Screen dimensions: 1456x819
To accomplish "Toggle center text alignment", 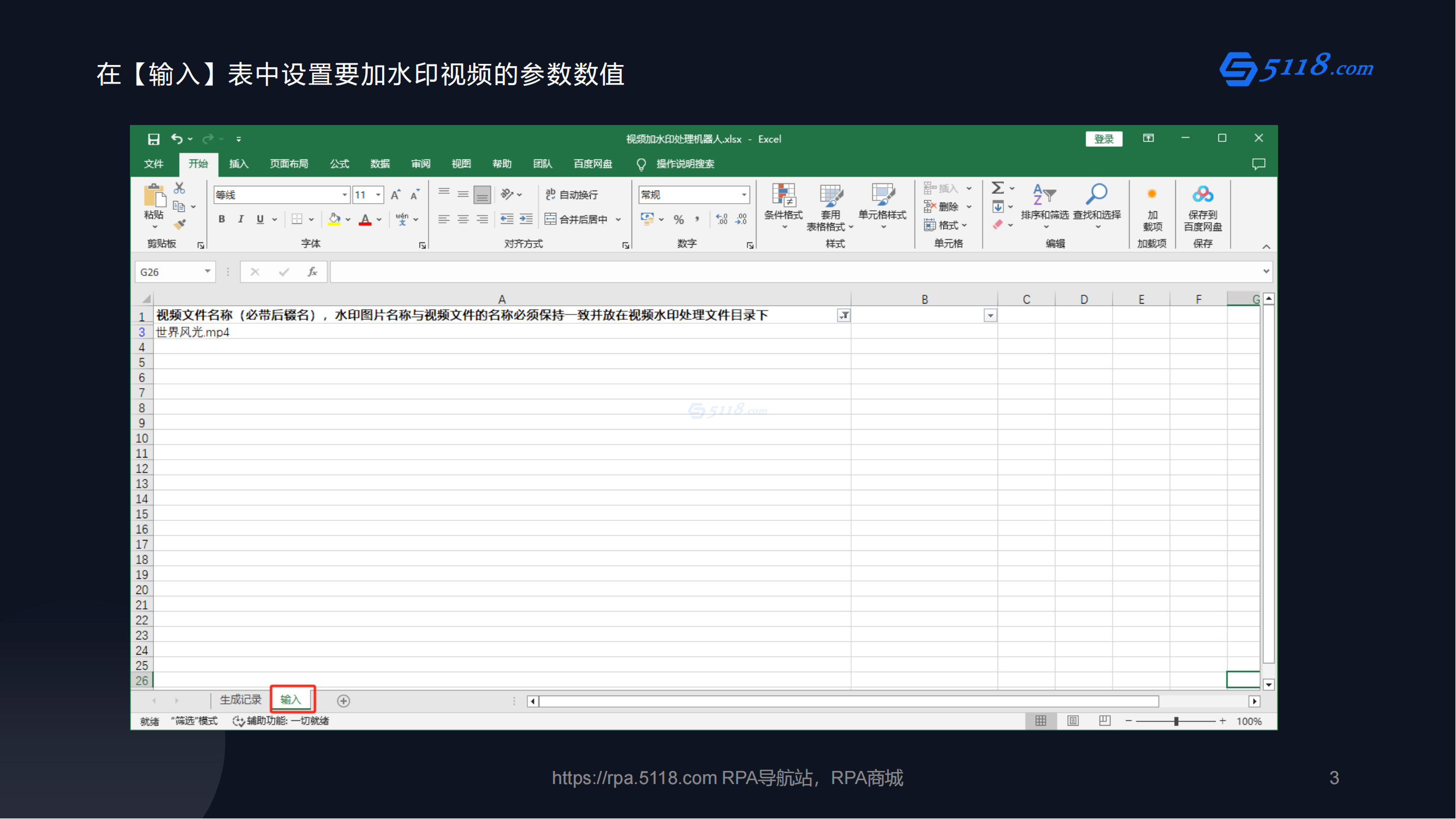I will tap(463, 219).
